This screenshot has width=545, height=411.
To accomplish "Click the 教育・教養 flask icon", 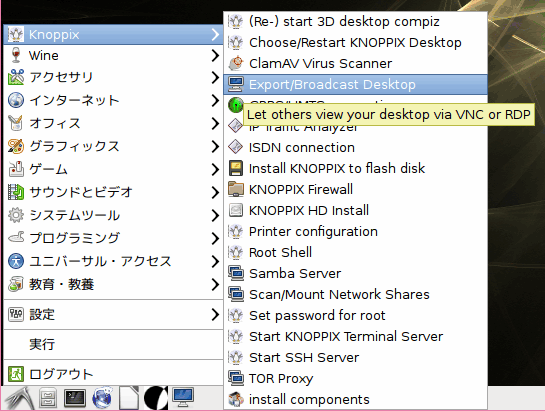I will 16,284.
